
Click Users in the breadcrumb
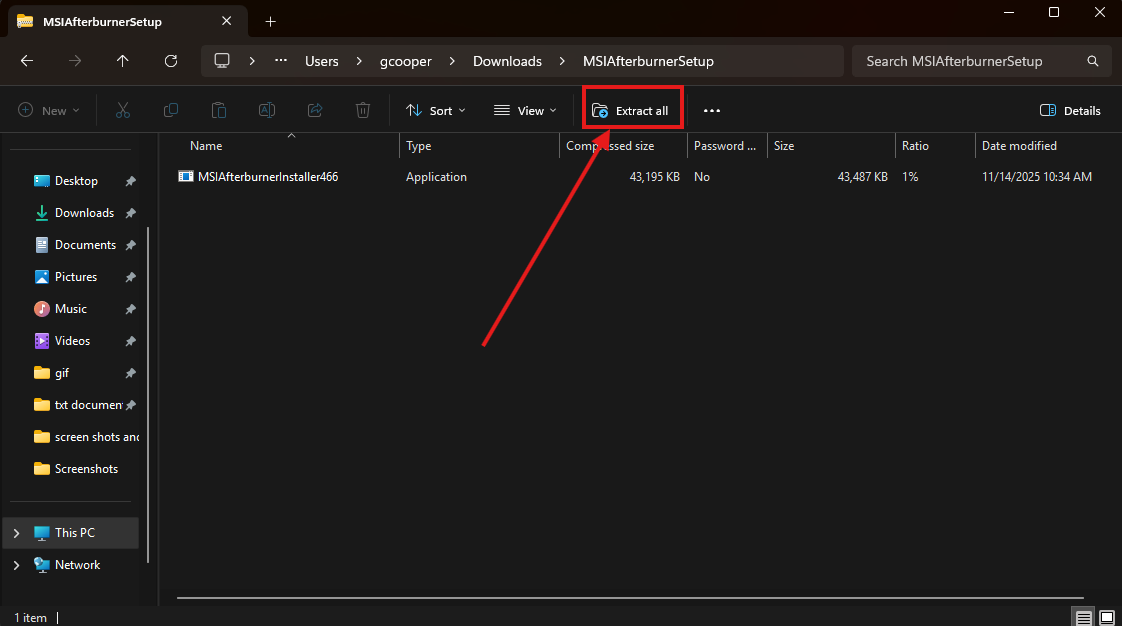coord(322,61)
